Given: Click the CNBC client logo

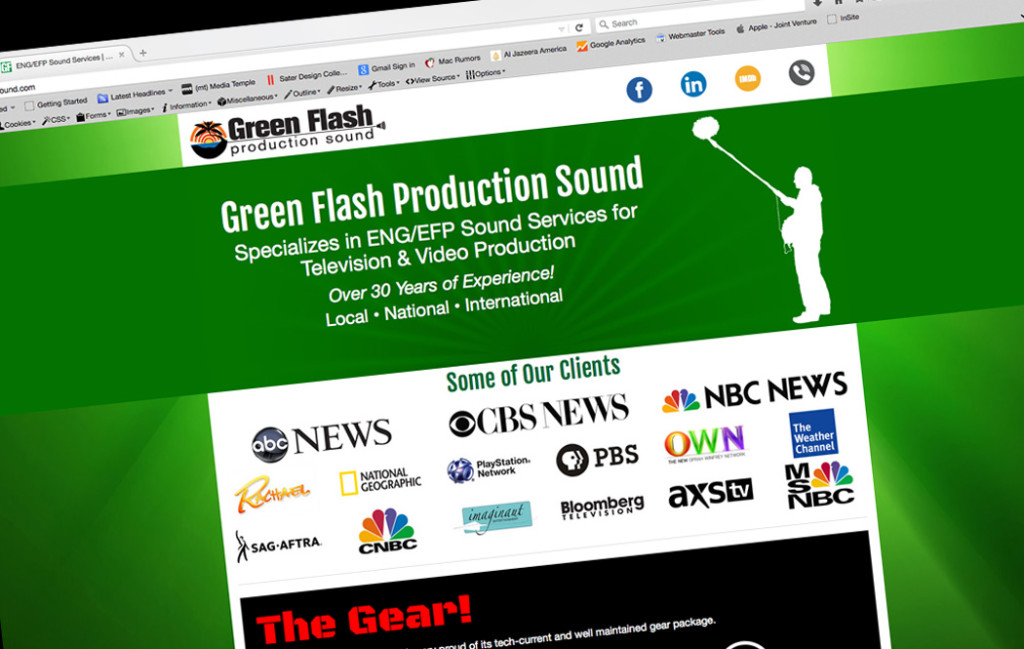Looking at the screenshot, I should click(387, 531).
